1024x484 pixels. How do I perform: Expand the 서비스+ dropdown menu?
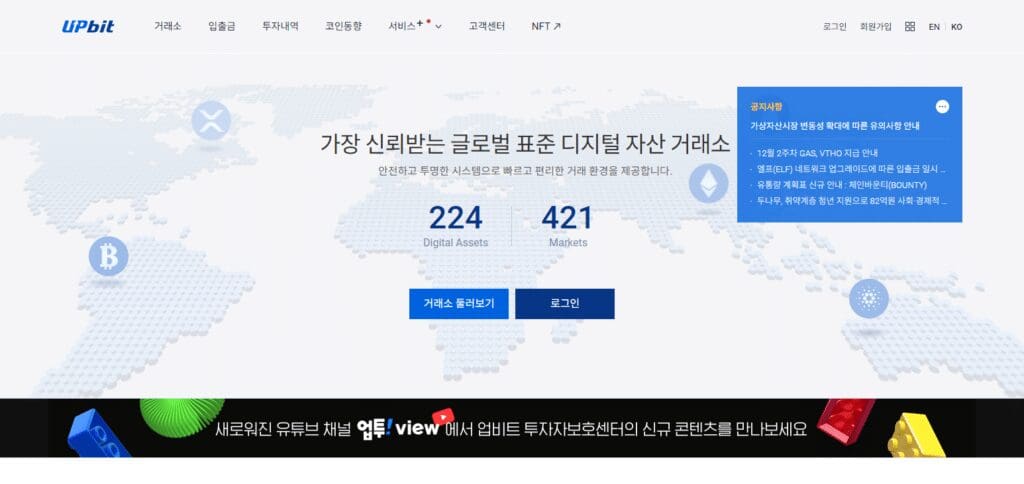coord(415,27)
